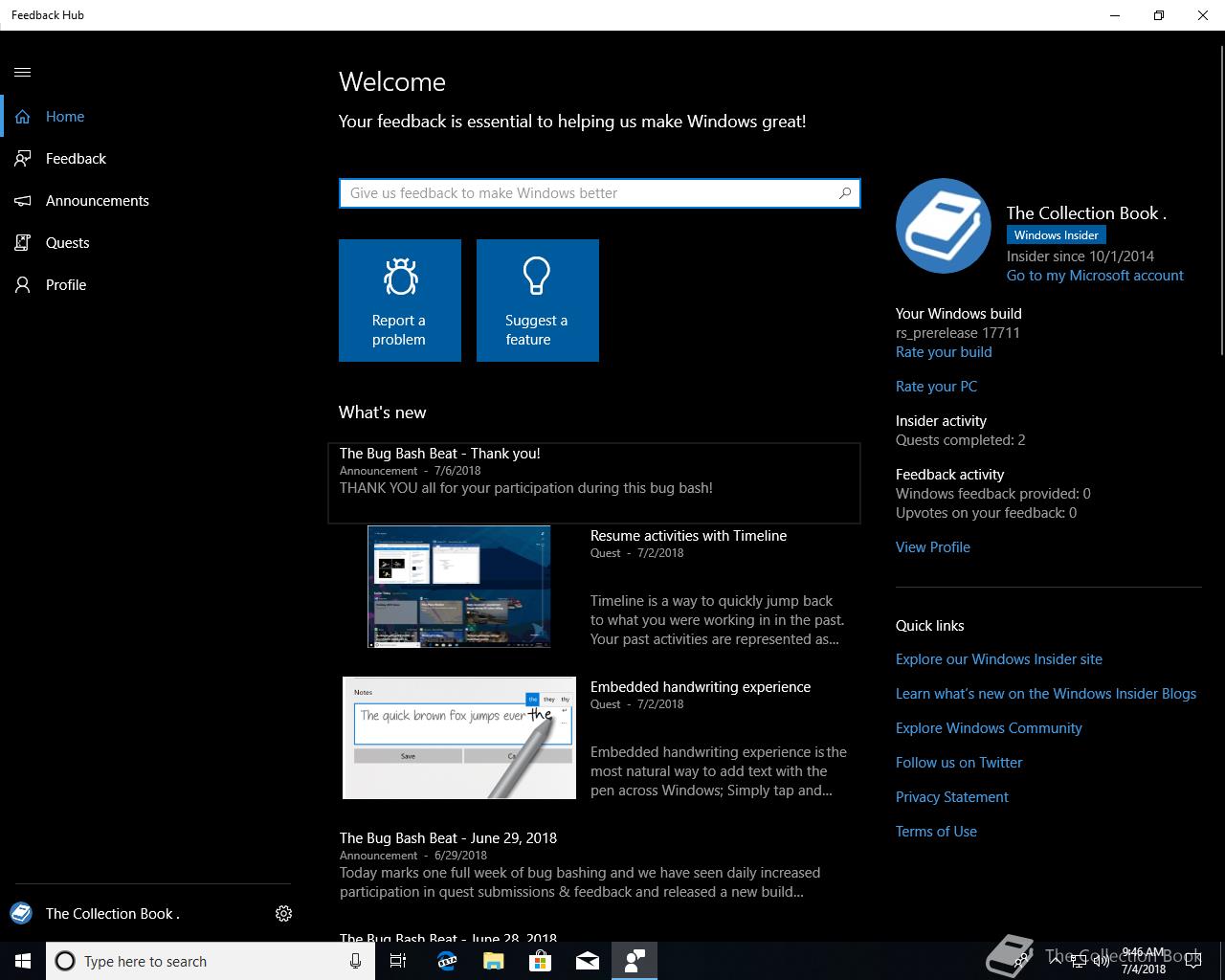This screenshot has height=980, width=1225.
Task: Click the Windows Insider badge
Action: tap(1057, 235)
